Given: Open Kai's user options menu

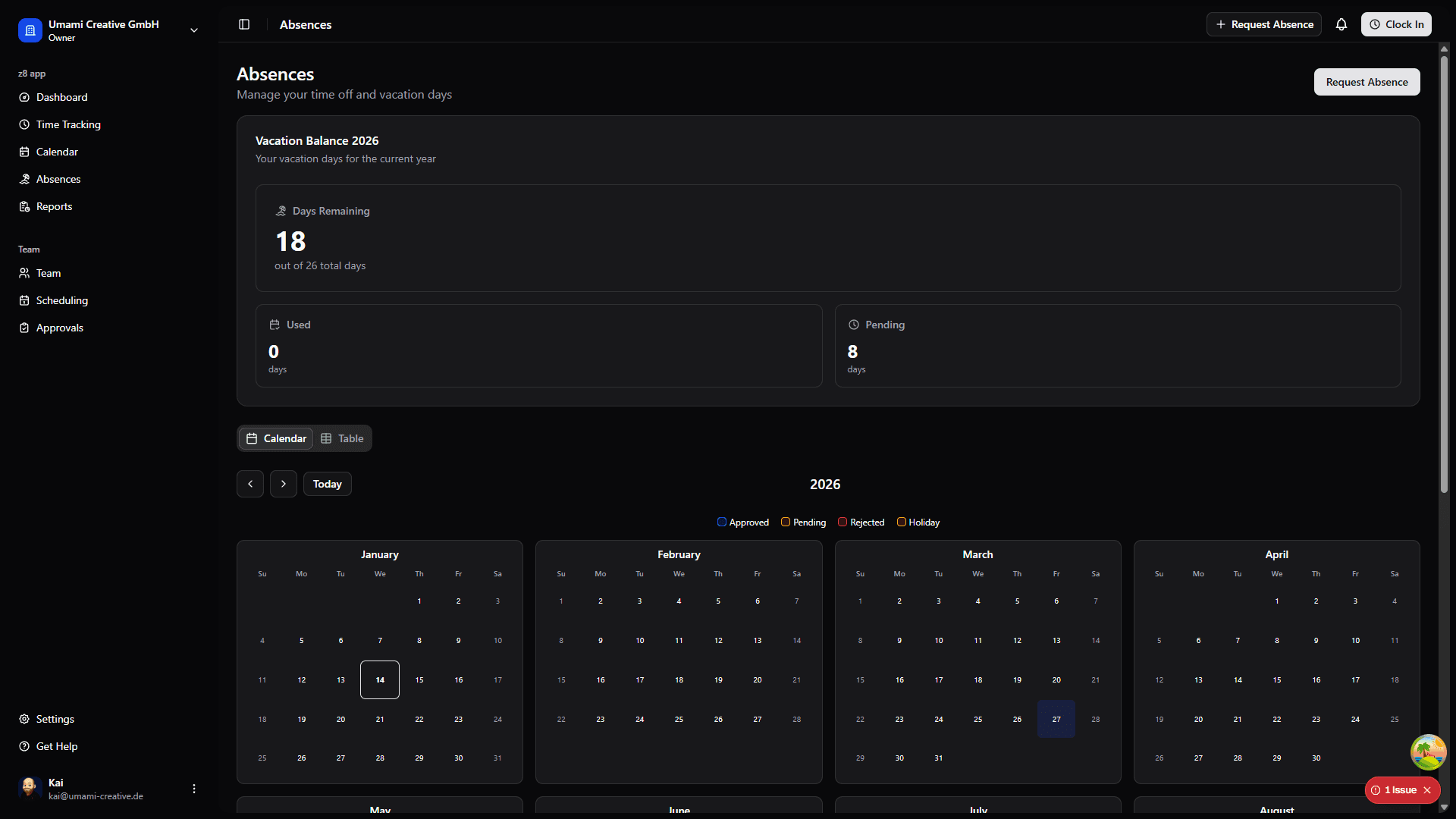Looking at the screenshot, I should [194, 789].
